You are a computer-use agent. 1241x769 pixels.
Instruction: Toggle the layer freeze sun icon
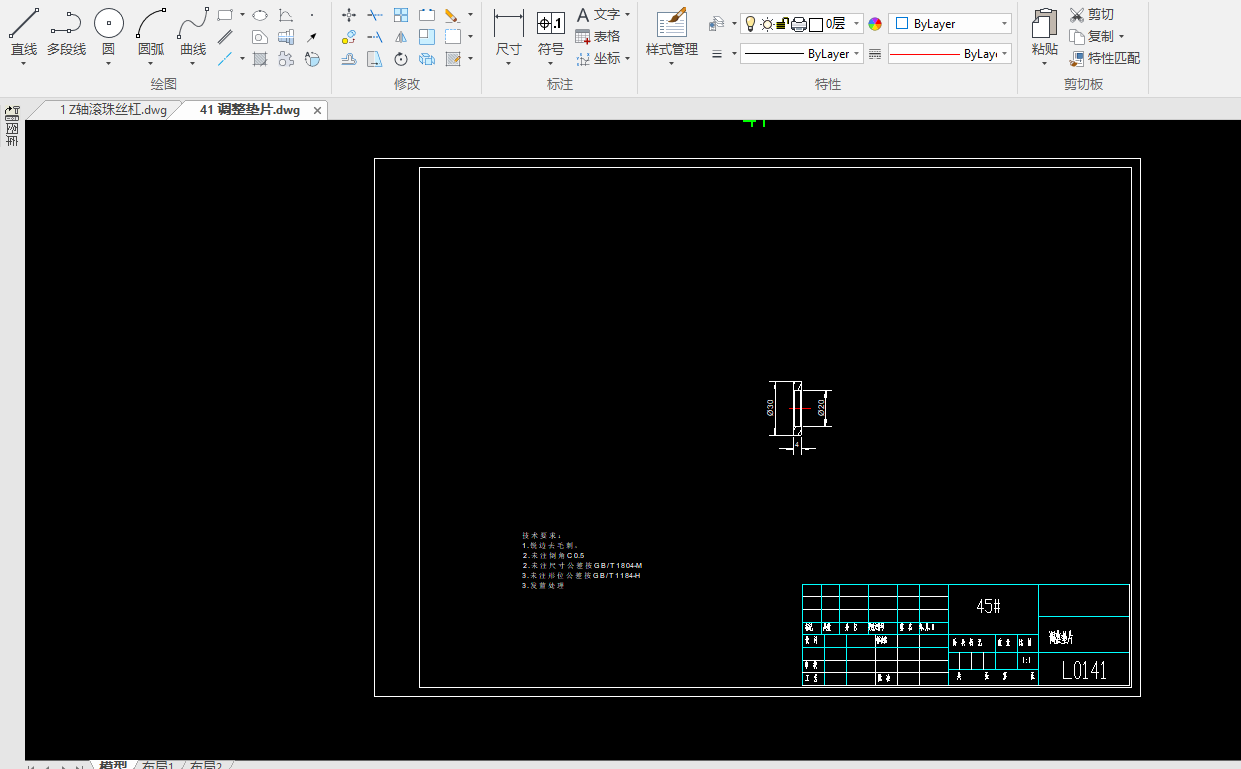(x=767, y=24)
